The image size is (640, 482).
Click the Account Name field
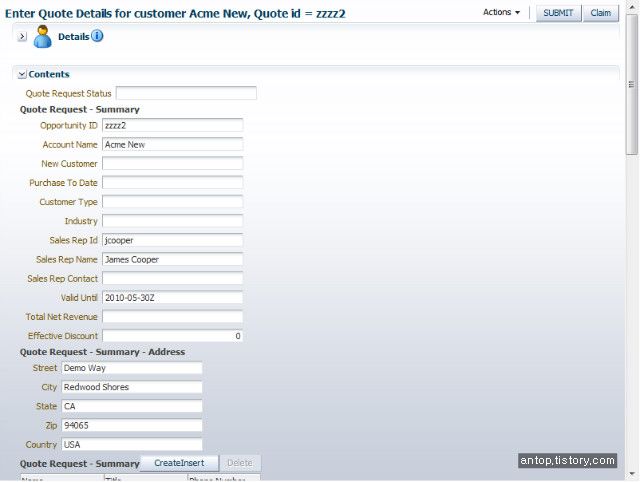[x=172, y=144]
